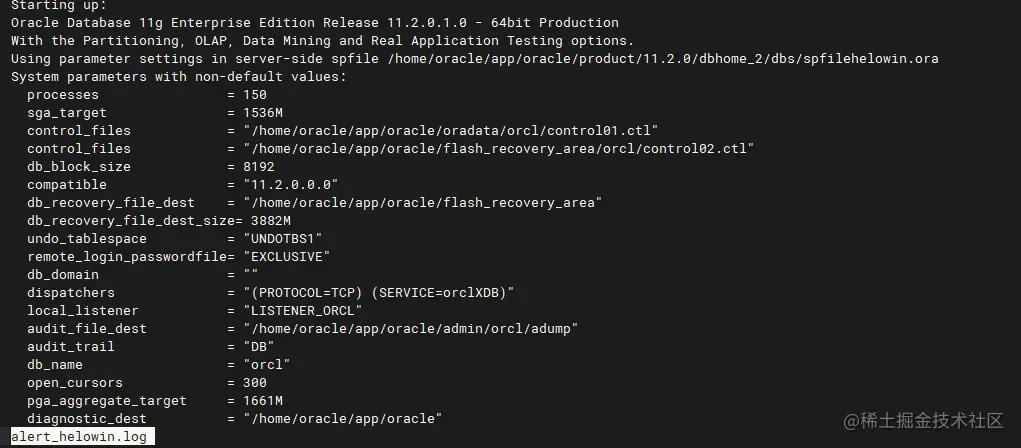The image size is (1021, 448).
Task: Click the spfilehelowin.ora file path
Action: click(x=660, y=59)
